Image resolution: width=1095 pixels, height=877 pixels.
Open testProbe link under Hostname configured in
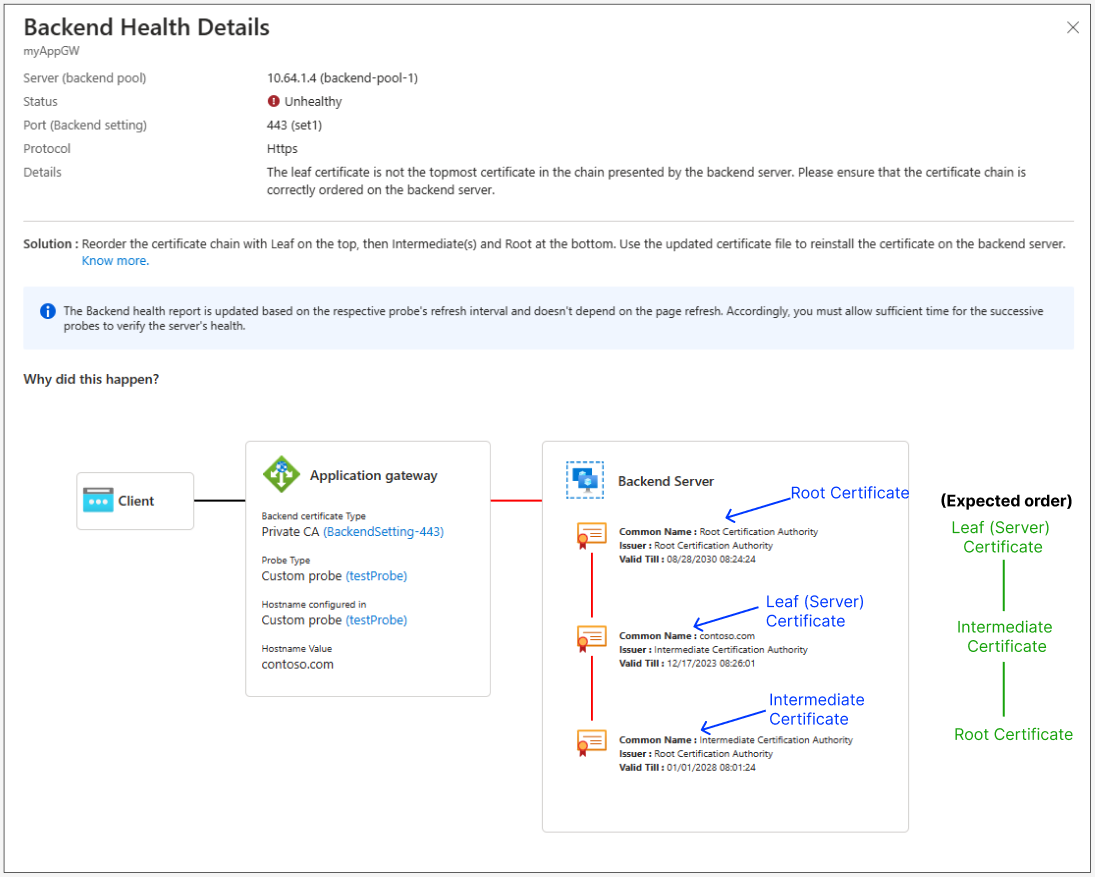click(376, 620)
